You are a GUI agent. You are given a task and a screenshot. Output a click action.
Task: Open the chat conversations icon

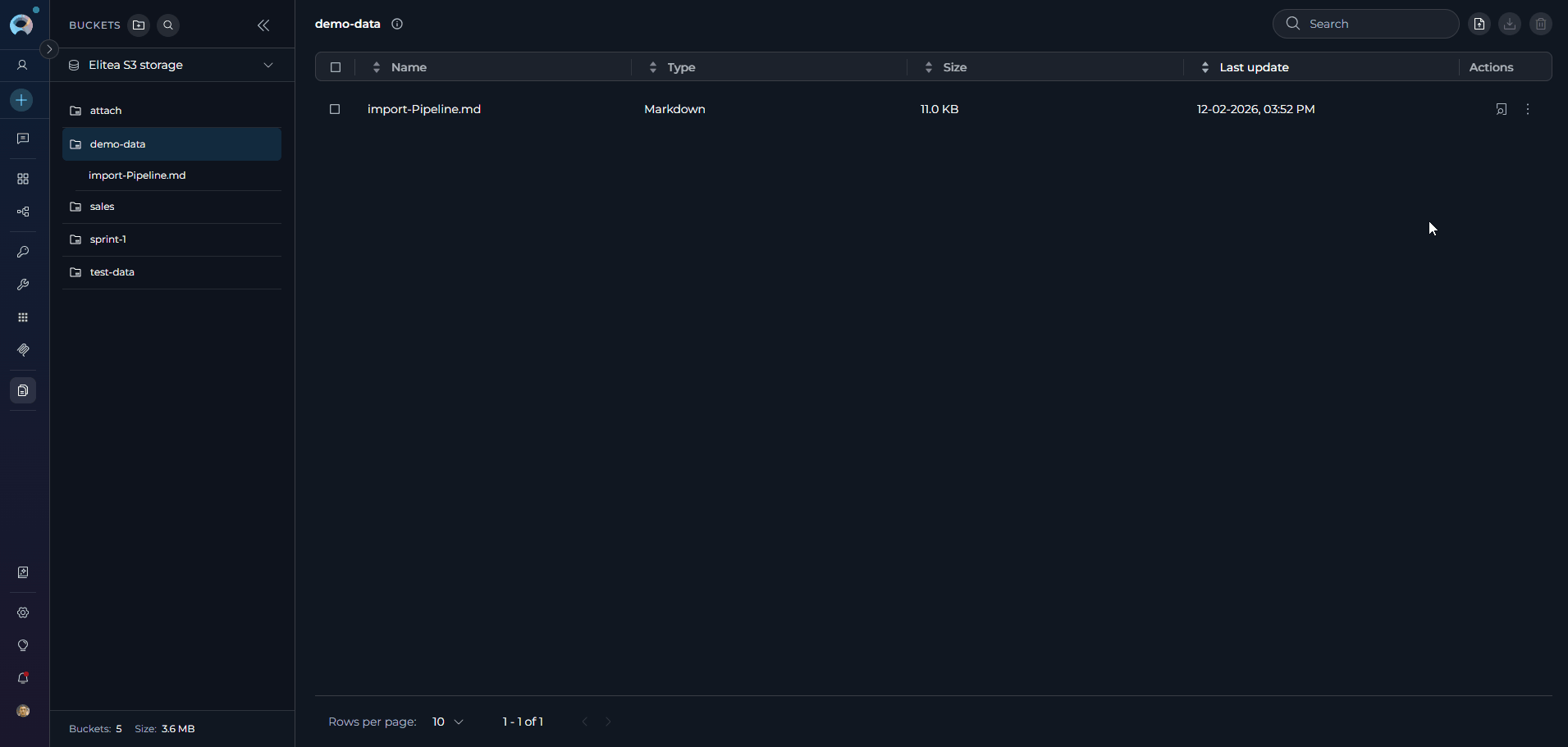pyautogui.click(x=23, y=139)
